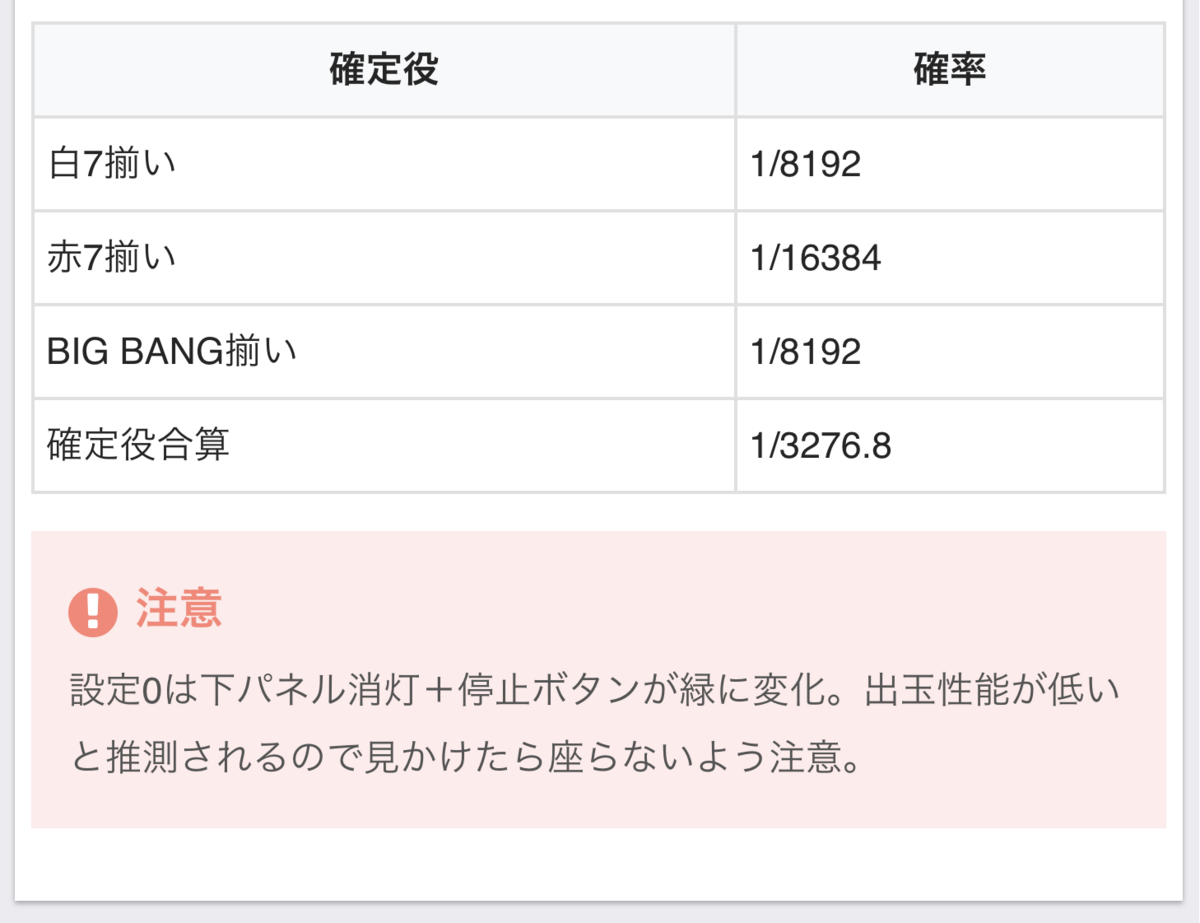The width and height of the screenshot is (1200, 923).
Task: Click the 設定0 text in the notice
Action: click(x=114, y=690)
